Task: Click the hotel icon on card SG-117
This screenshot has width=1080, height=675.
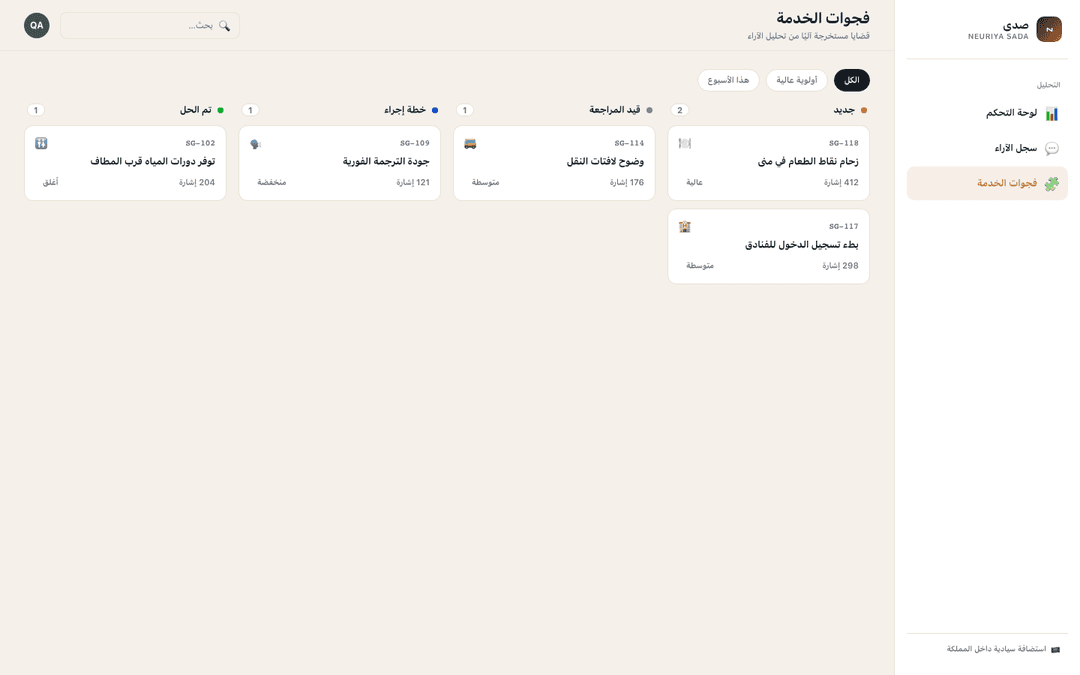Action: (x=685, y=227)
